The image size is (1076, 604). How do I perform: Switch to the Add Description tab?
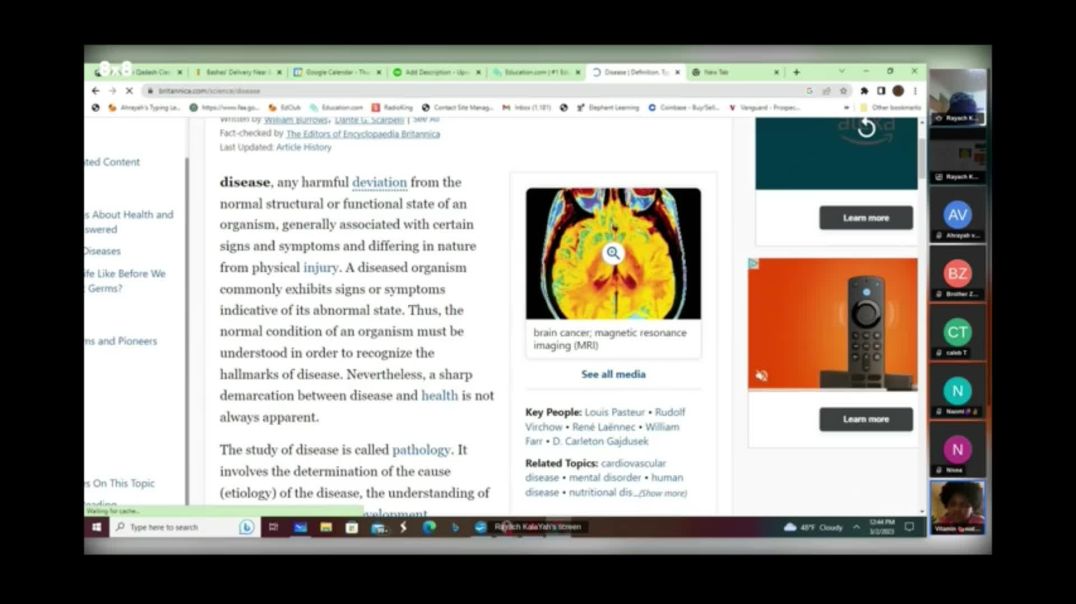(436, 72)
